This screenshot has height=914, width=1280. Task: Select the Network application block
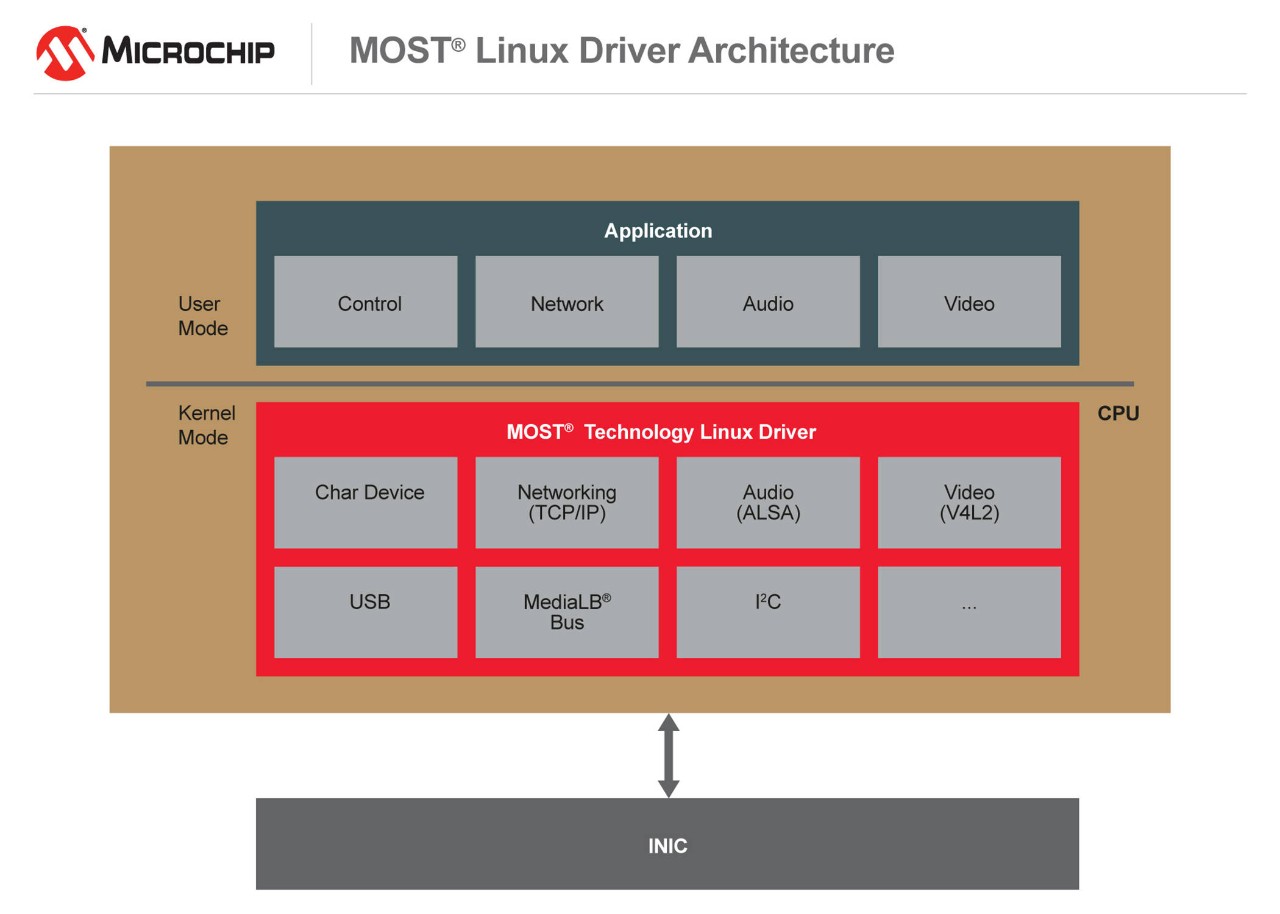pyautogui.click(x=567, y=302)
